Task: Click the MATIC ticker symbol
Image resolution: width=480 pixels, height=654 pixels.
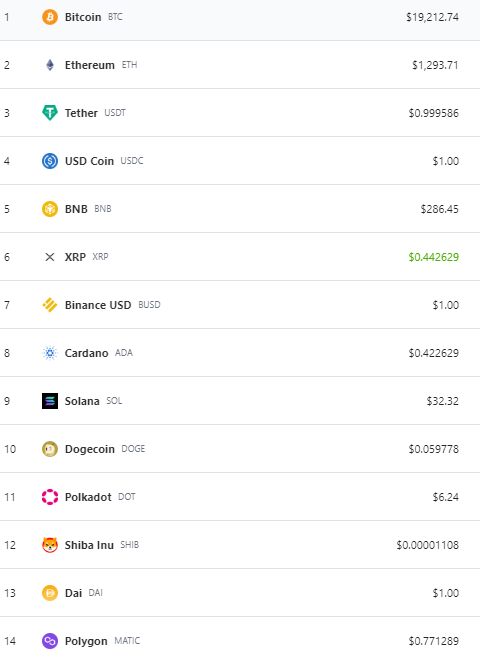Action: coord(127,641)
